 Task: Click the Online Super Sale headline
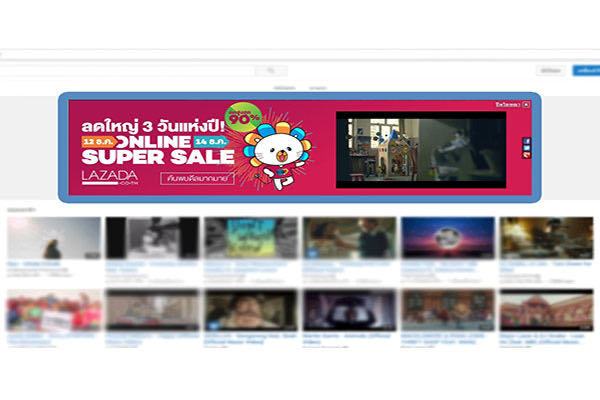pos(158,150)
